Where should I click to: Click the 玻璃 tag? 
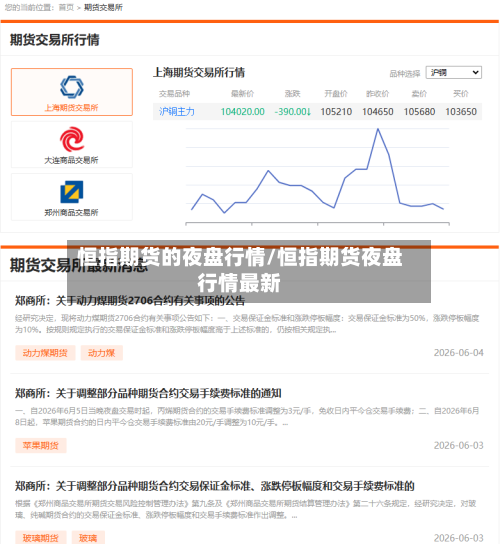pos(88,538)
